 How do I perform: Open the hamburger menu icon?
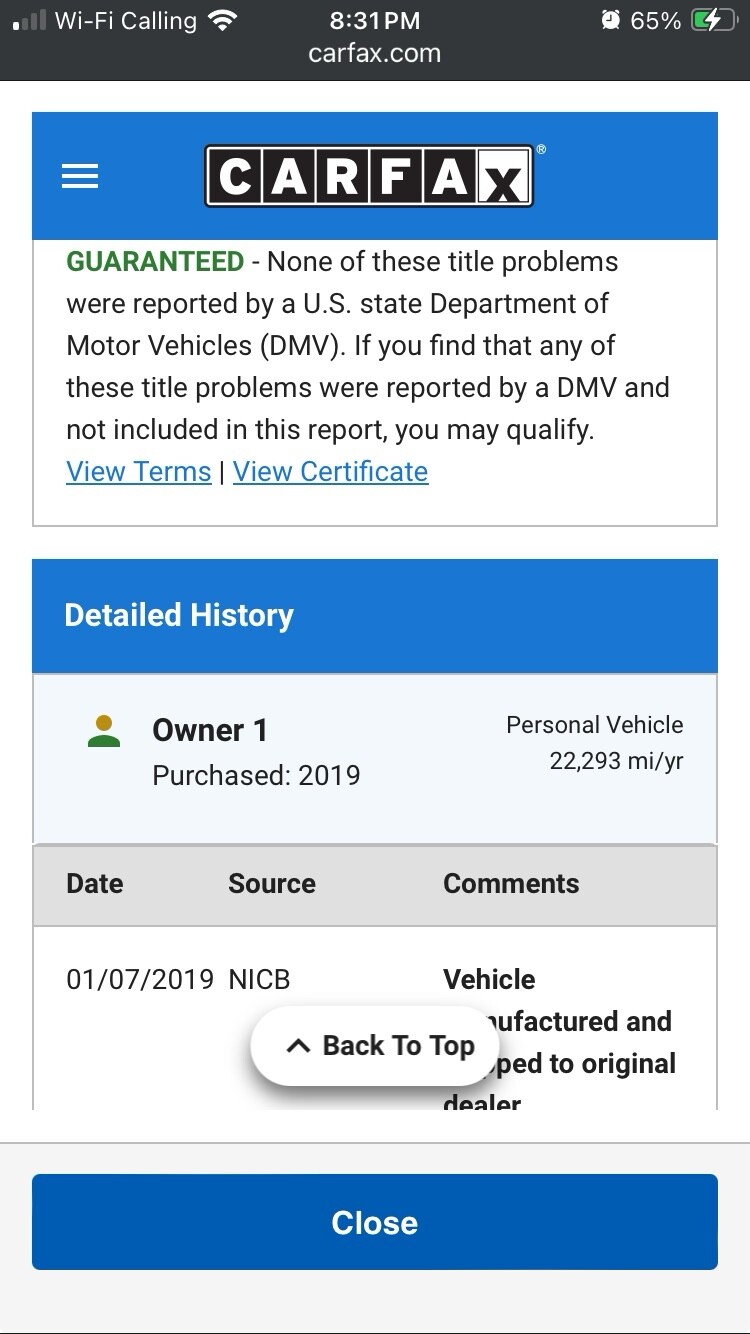click(x=80, y=177)
